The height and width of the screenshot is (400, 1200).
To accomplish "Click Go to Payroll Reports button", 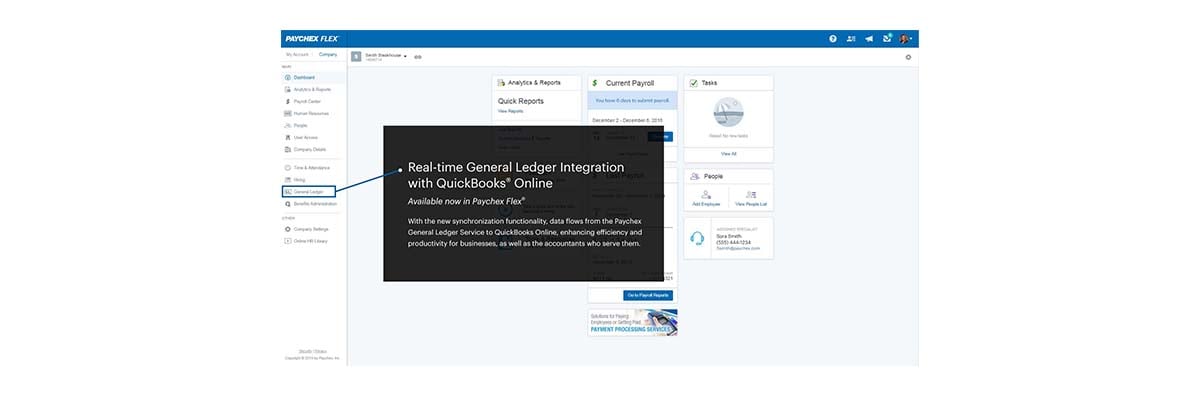I will click(x=648, y=296).
